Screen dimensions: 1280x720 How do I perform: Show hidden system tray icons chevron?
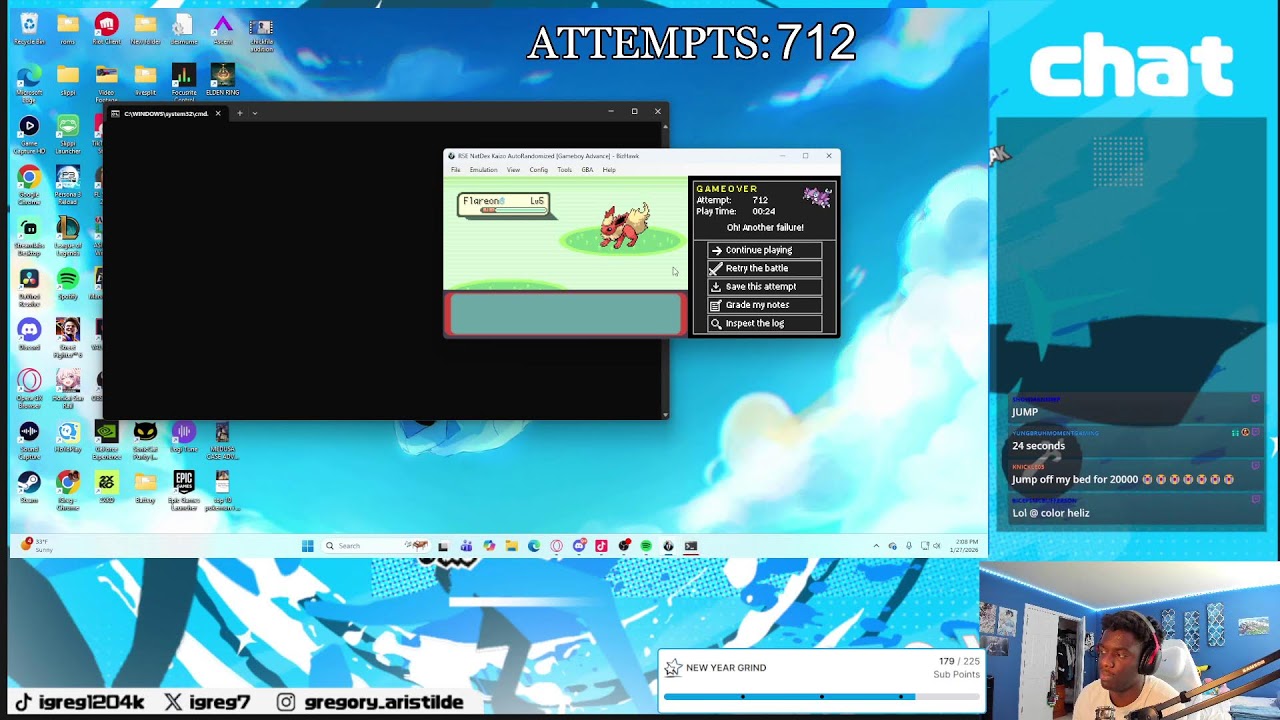click(877, 546)
